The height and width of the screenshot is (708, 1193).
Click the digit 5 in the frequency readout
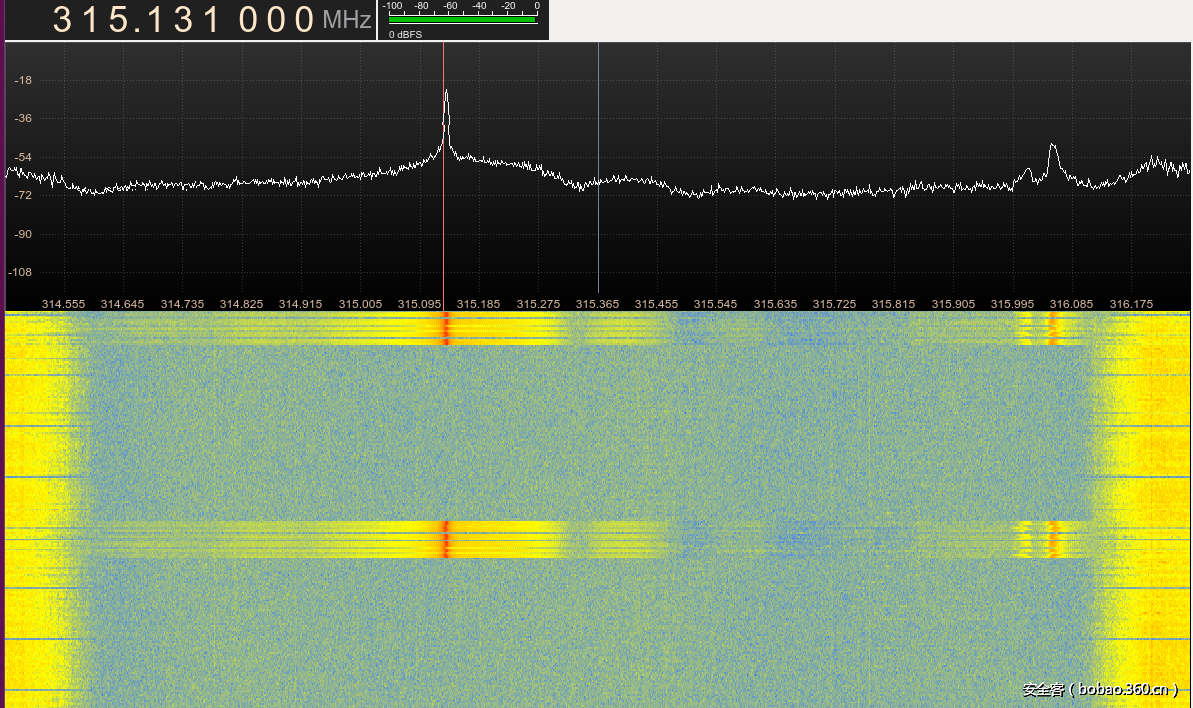(120, 20)
